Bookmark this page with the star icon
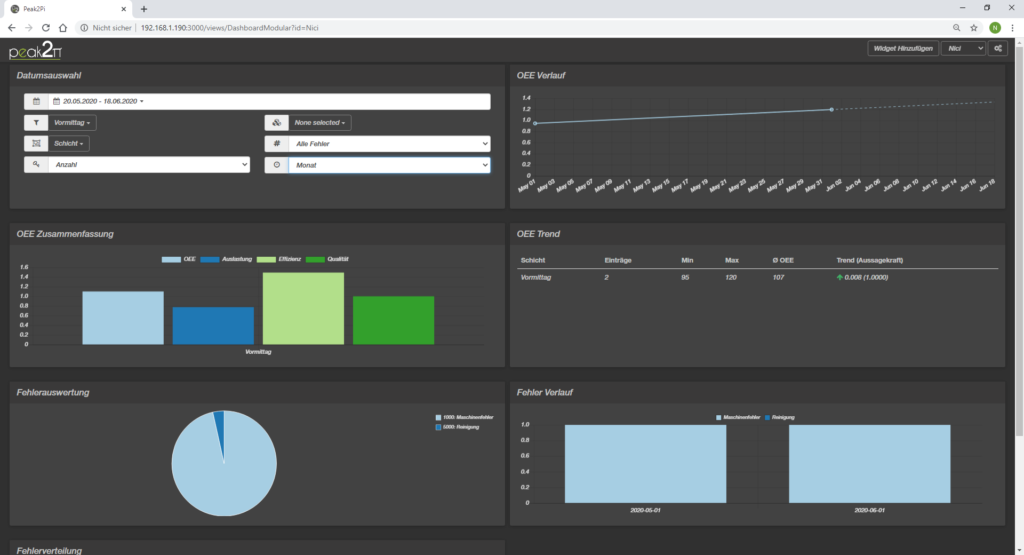This screenshot has height=555, width=1024. pos(973,27)
